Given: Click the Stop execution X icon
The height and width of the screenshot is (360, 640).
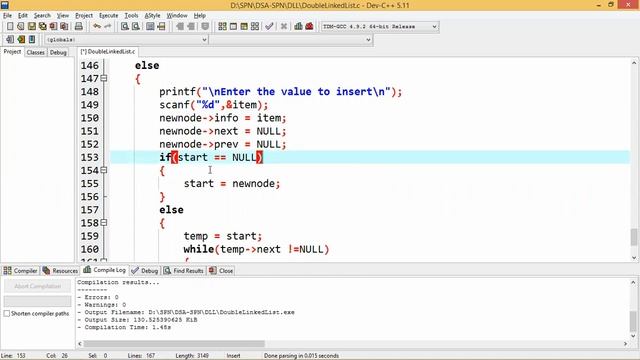Looking at the screenshot, I should coord(284,27).
